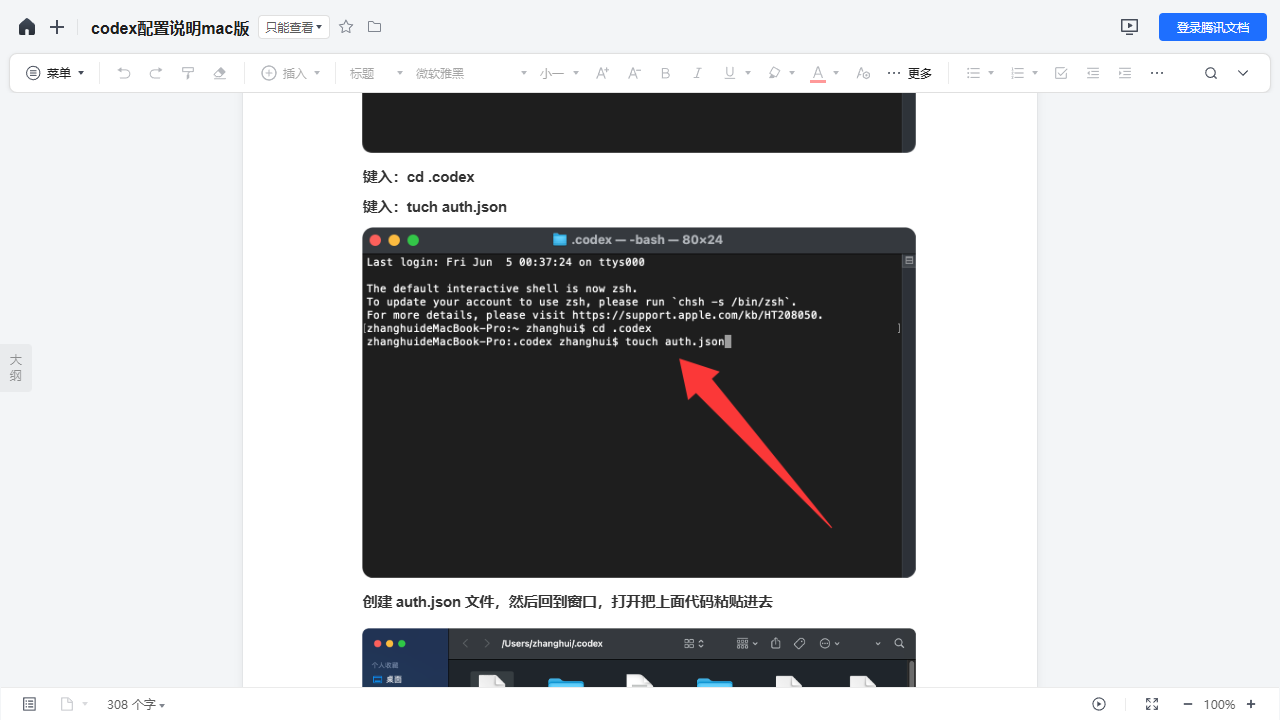
Task: Open the 大纲 outline side tab
Action: (x=15, y=367)
